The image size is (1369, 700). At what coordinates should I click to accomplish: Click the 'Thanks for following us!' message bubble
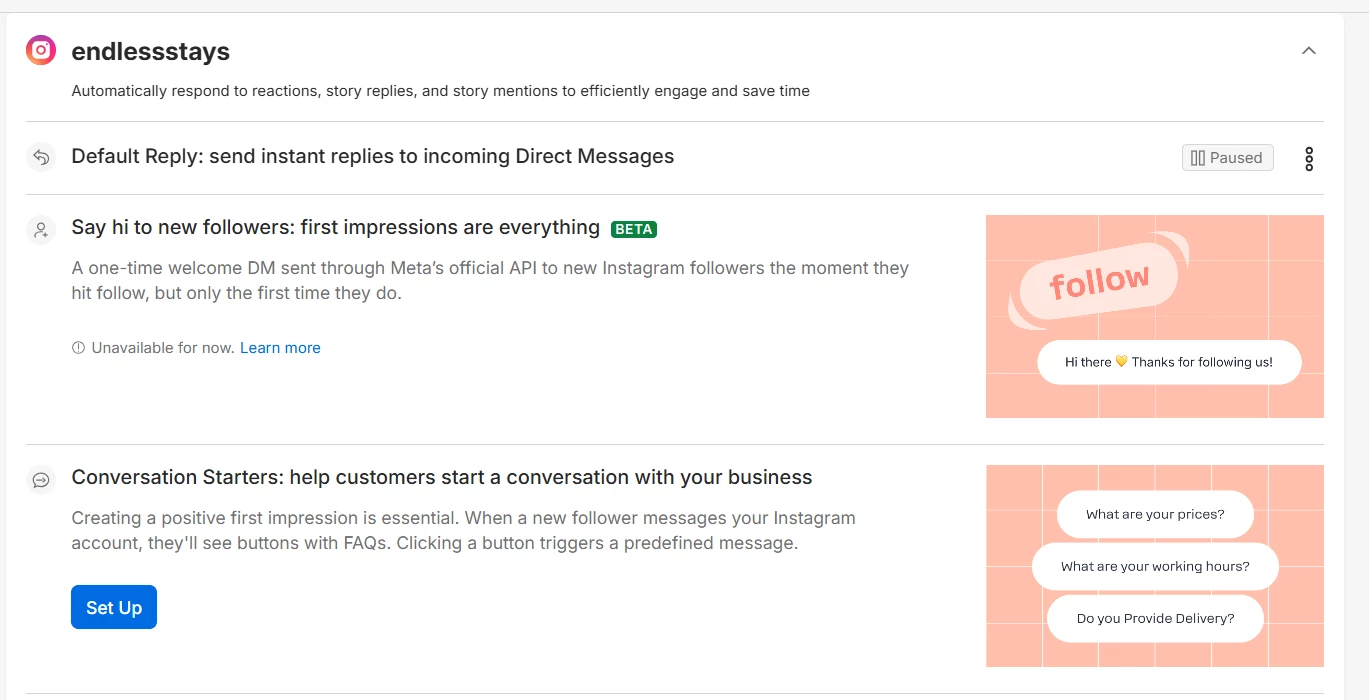coord(1169,362)
